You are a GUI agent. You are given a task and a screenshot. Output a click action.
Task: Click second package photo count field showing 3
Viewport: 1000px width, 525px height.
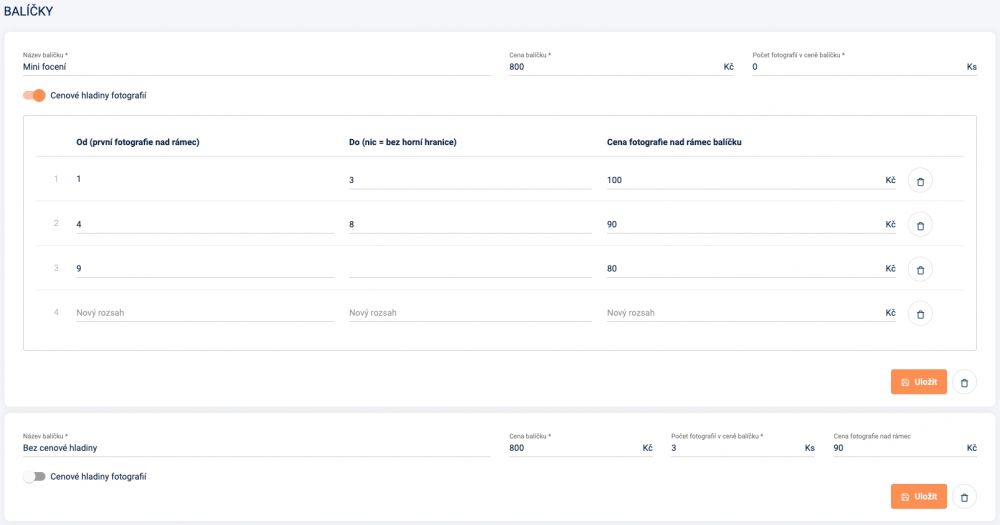pos(743,448)
